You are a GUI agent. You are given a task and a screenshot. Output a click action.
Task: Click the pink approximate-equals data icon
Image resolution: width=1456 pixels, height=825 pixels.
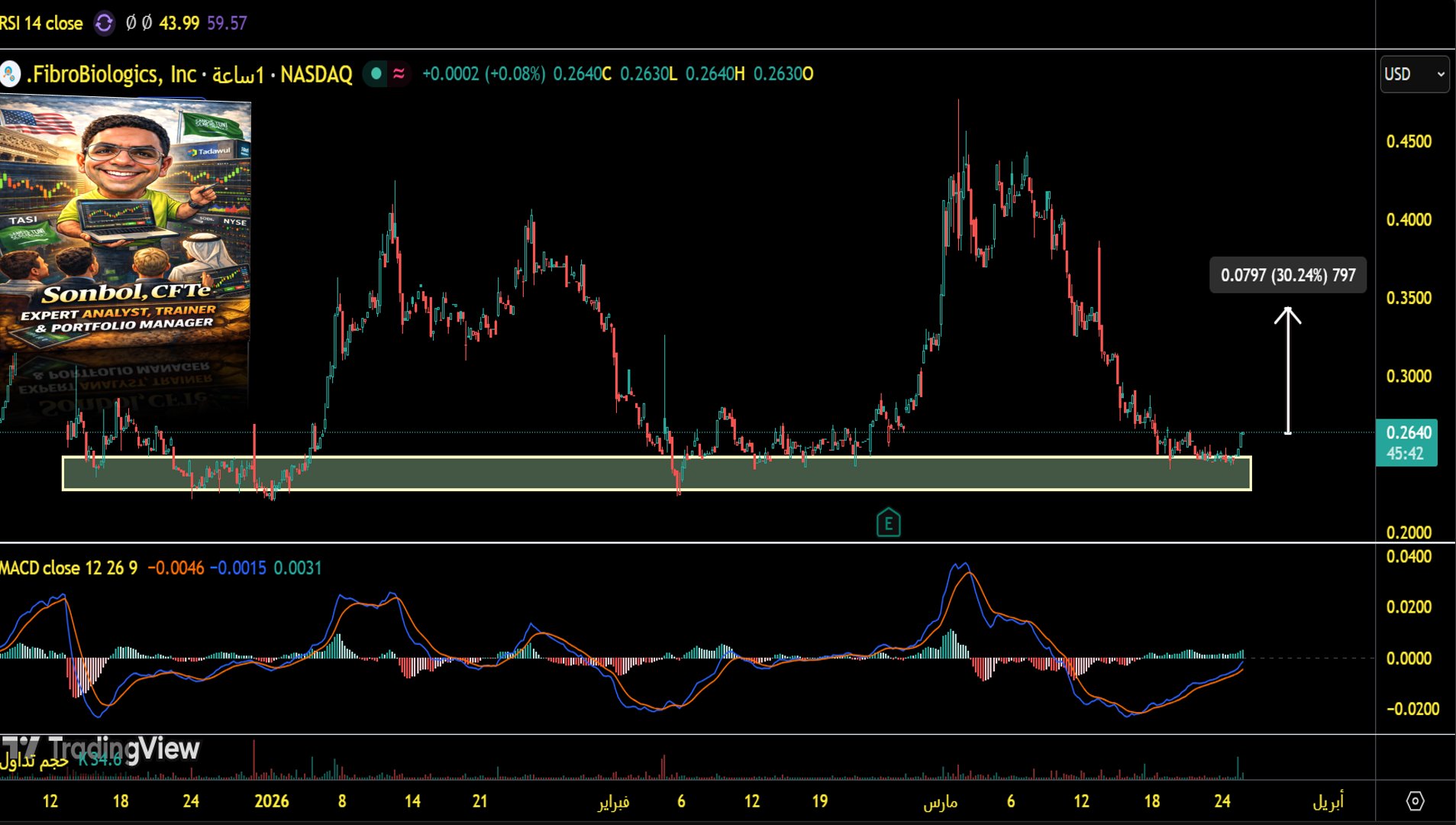[x=399, y=74]
